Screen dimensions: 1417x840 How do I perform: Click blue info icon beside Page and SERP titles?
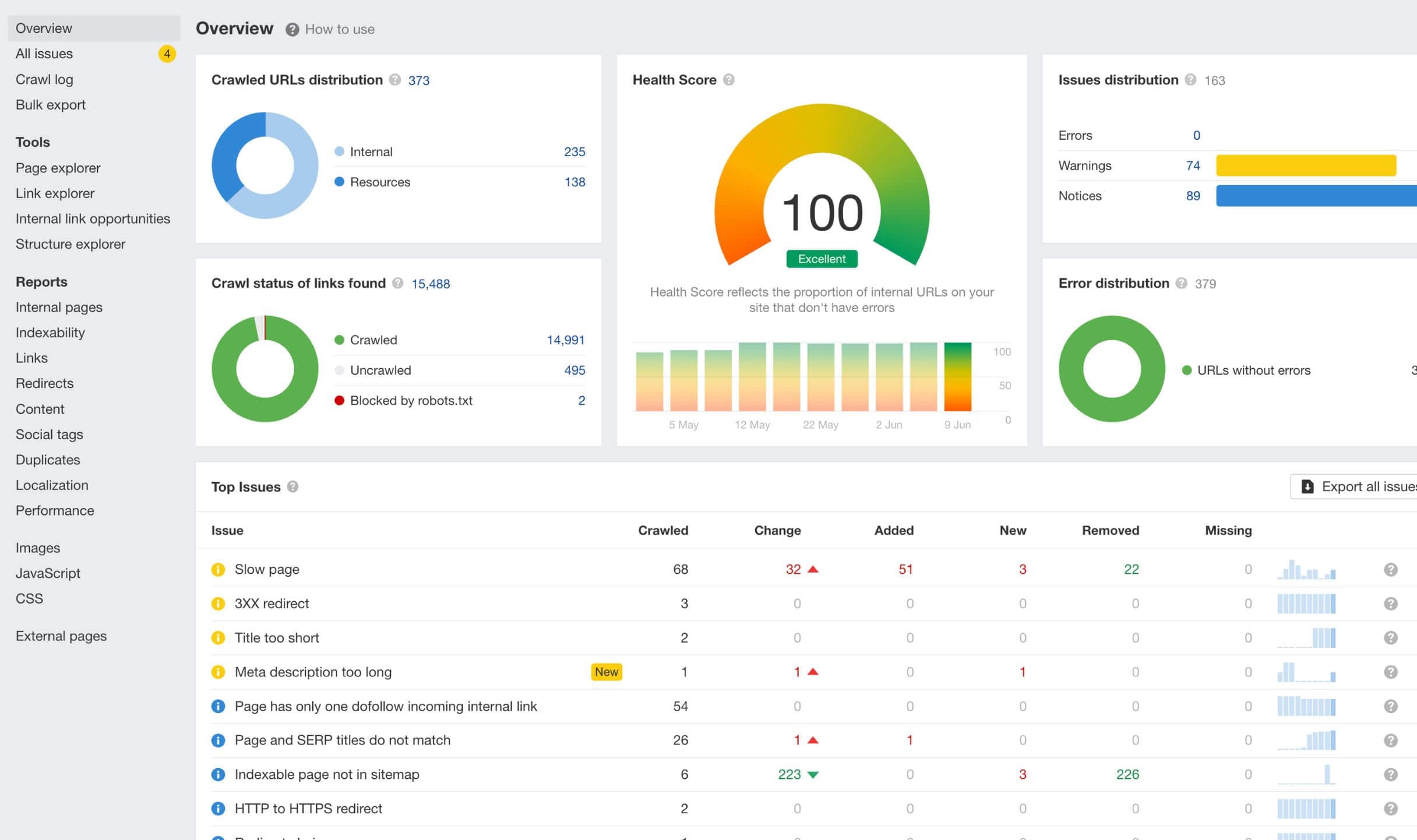[x=218, y=740]
